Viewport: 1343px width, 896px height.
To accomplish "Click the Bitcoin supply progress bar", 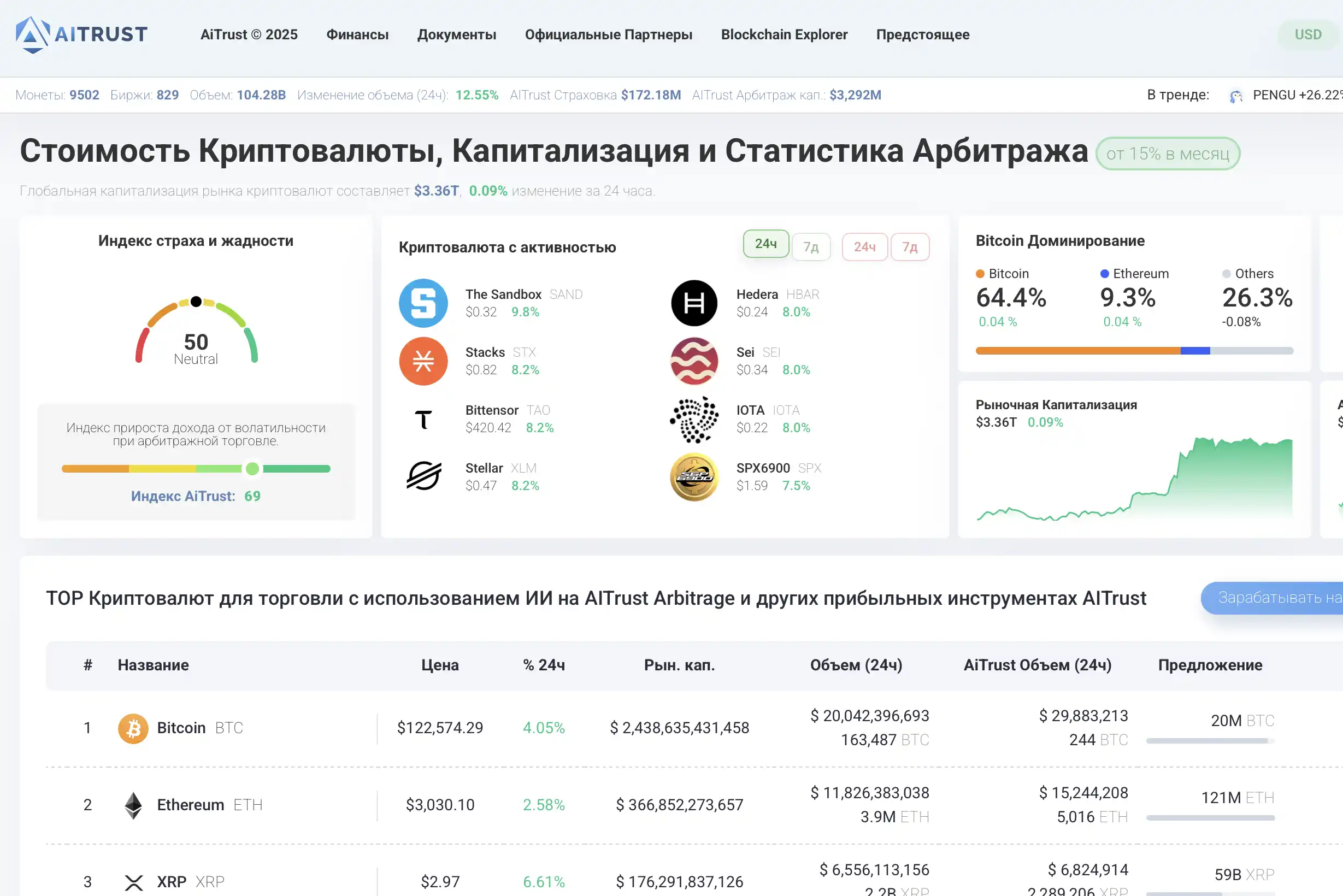I will (1210, 741).
